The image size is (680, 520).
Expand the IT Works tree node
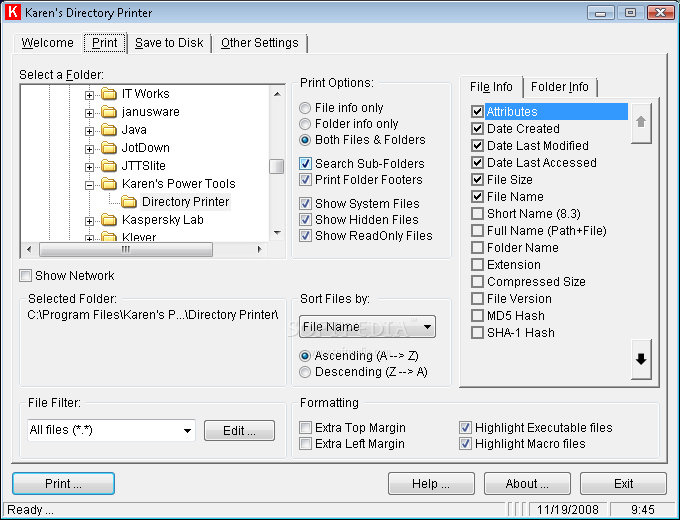coord(89,95)
